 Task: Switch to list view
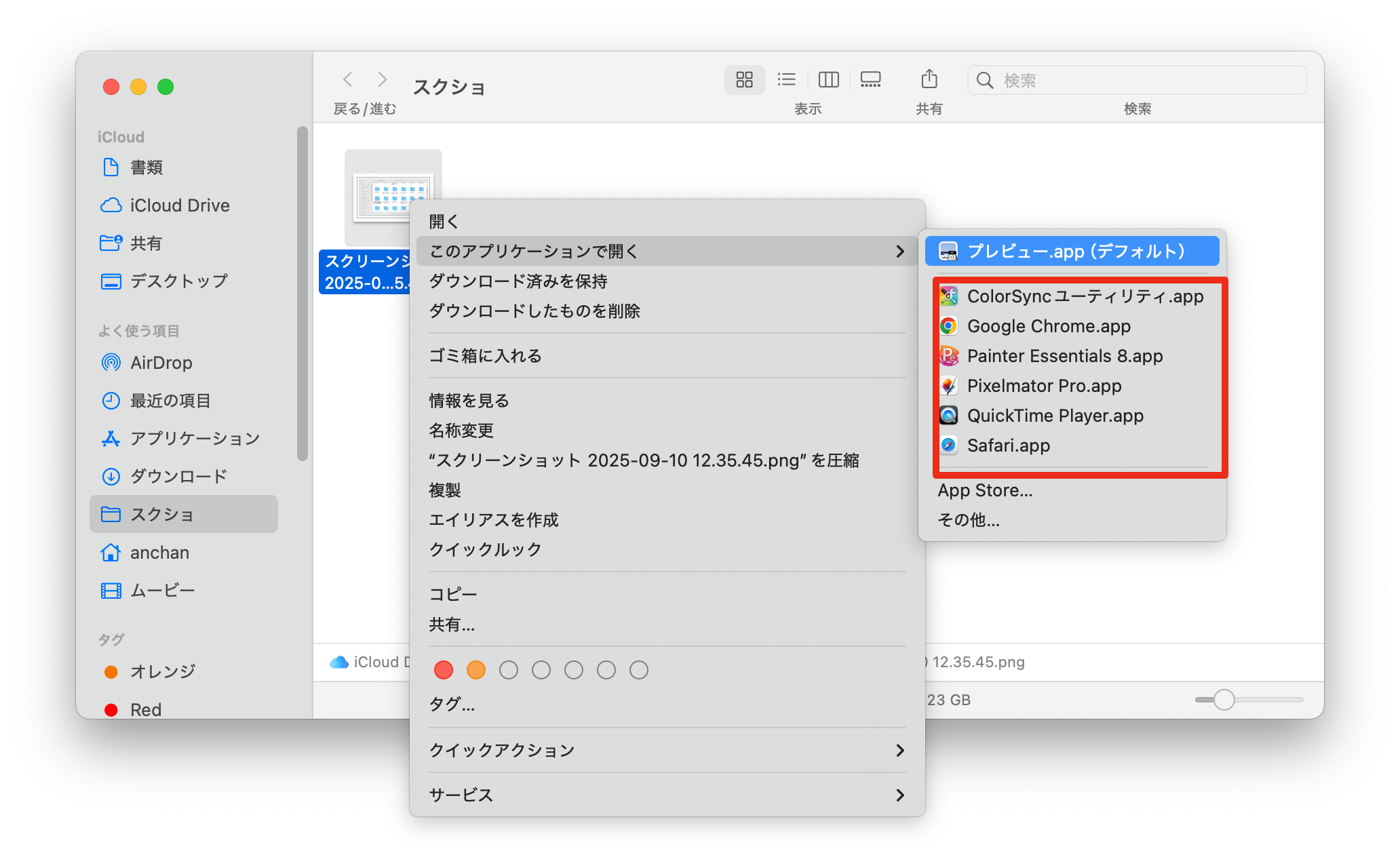pyautogui.click(x=786, y=80)
